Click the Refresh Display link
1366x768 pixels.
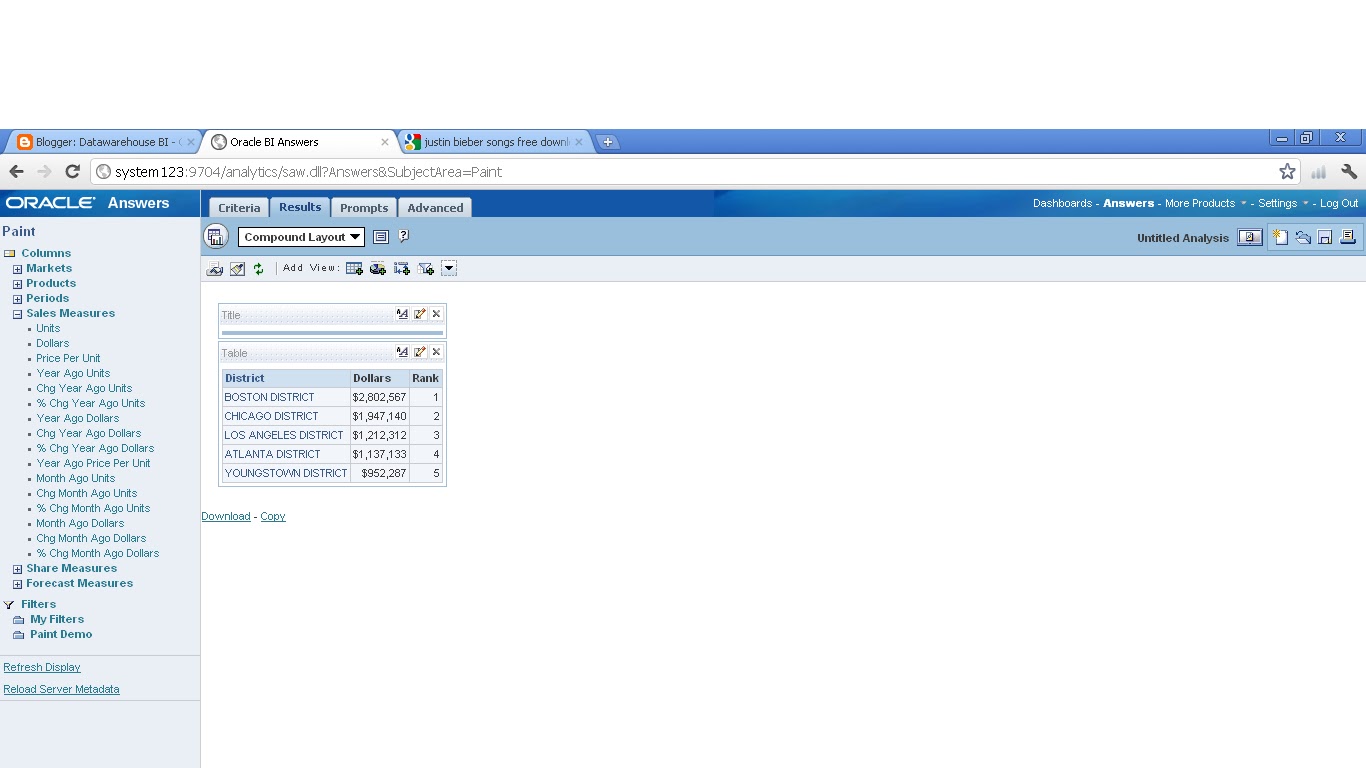pos(42,667)
